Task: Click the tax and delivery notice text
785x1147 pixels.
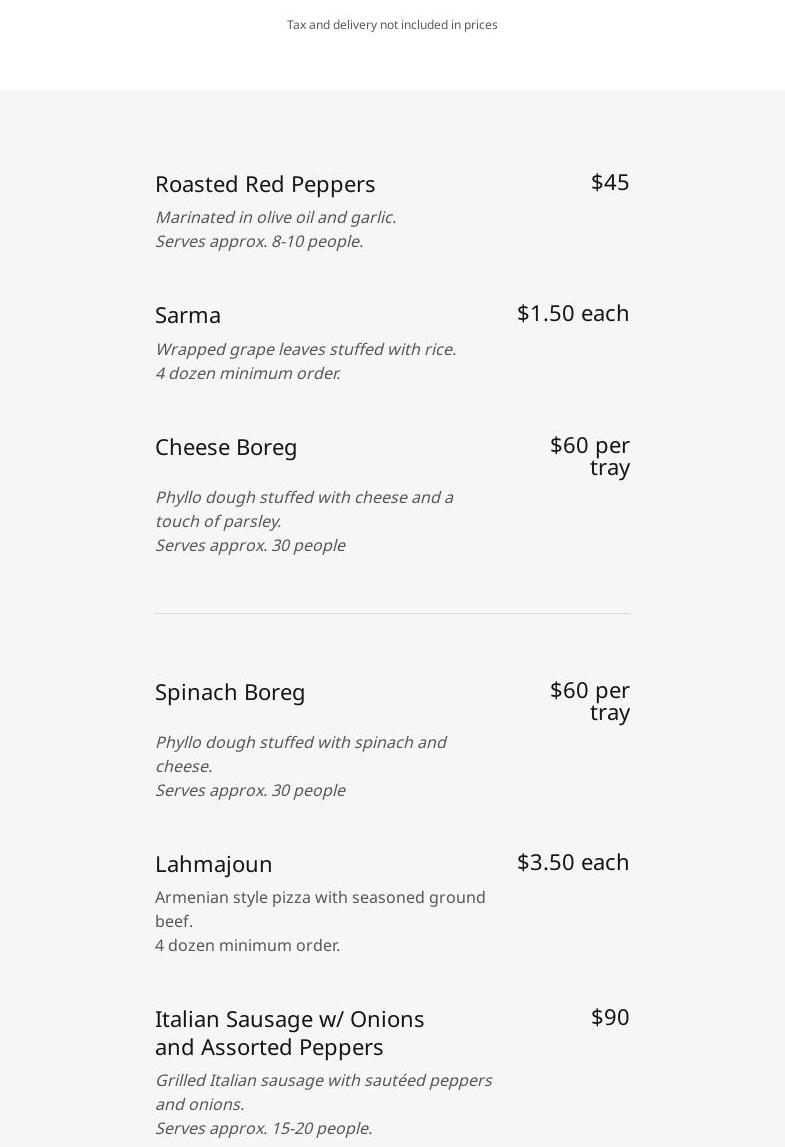Action: (392, 25)
